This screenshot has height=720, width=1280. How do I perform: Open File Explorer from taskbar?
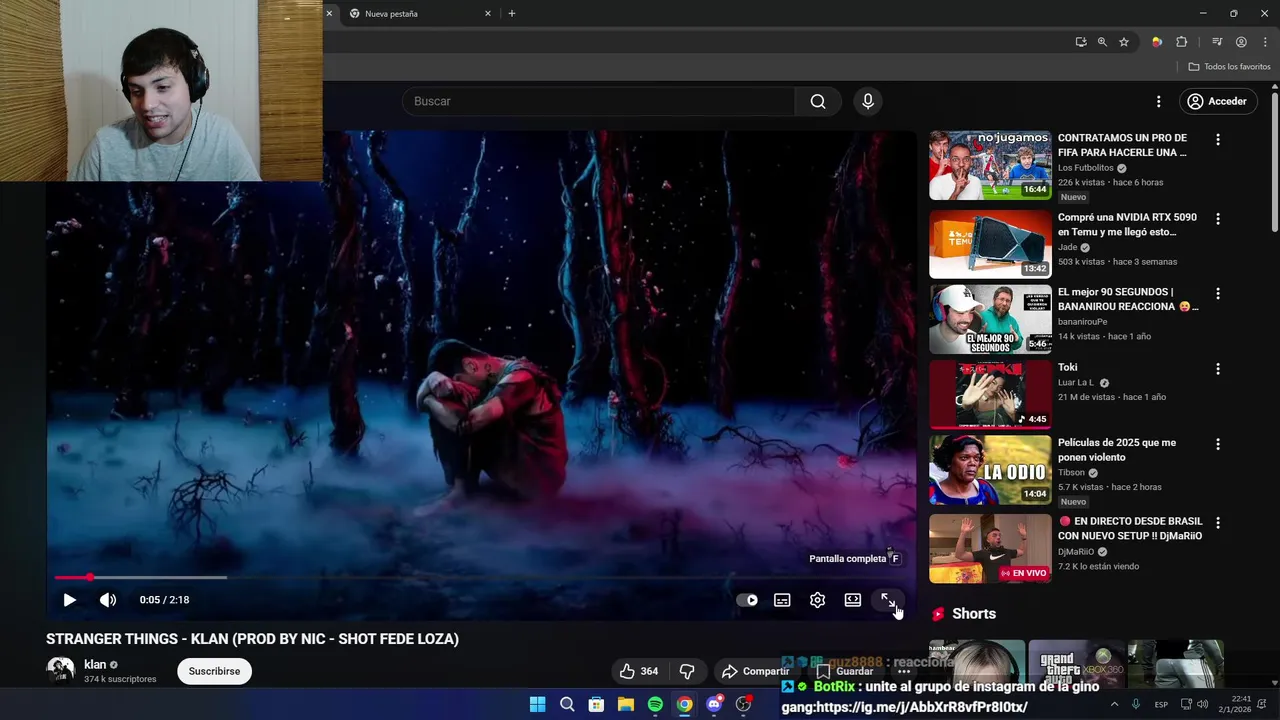point(625,704)
